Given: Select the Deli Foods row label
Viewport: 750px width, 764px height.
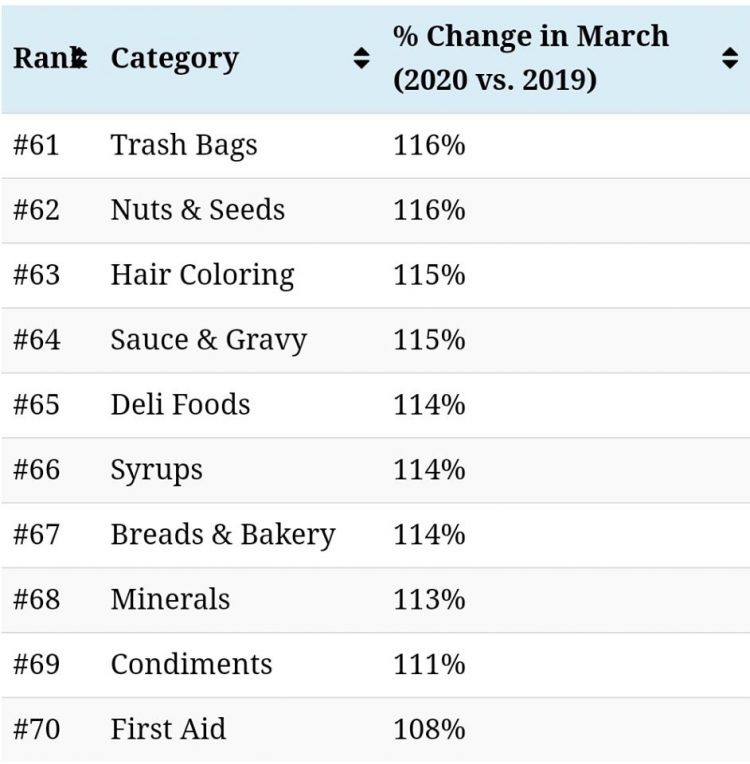Looking at the screenshot, I should [180, 405].
